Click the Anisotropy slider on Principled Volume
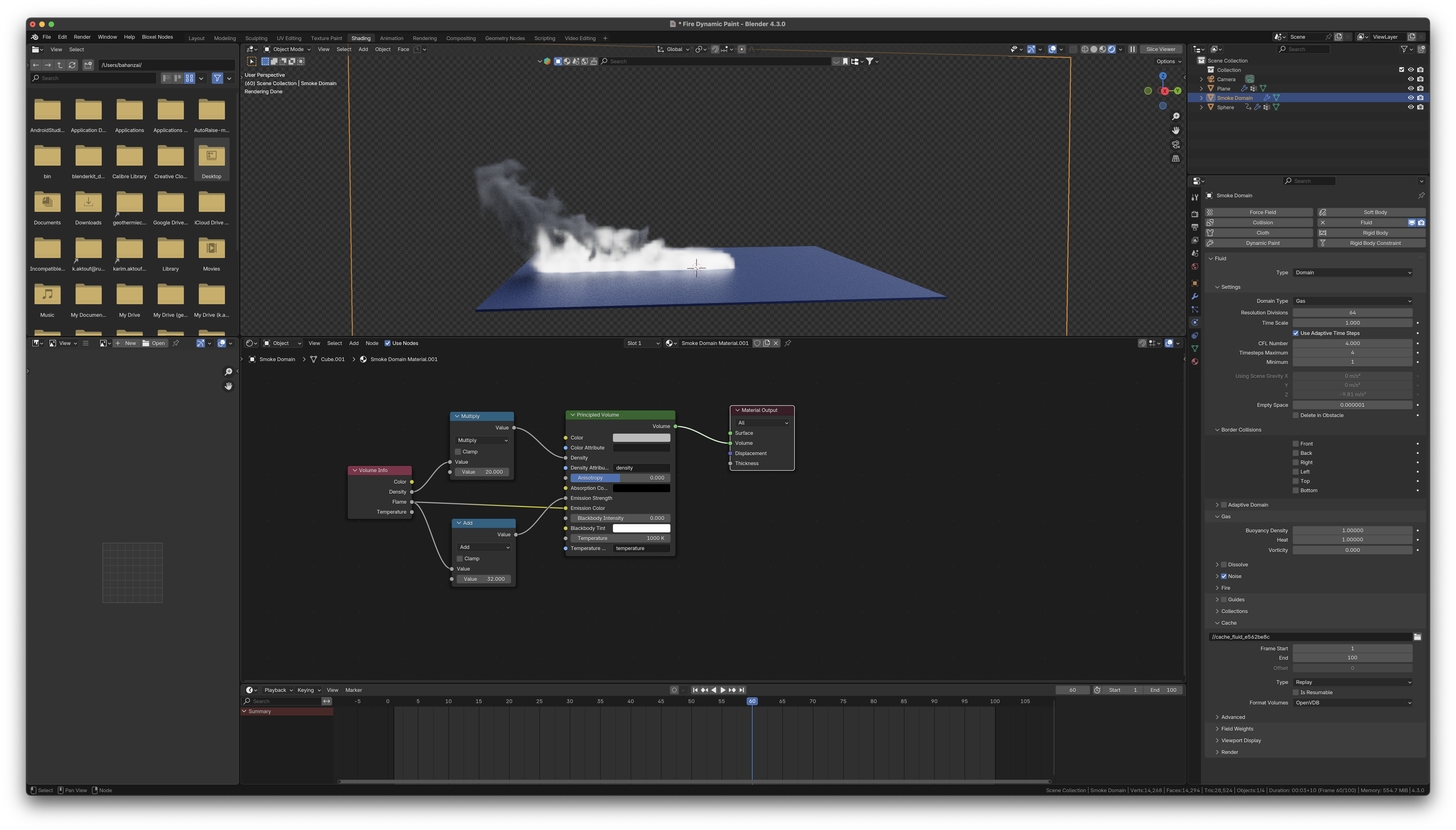 coord(620,478)
